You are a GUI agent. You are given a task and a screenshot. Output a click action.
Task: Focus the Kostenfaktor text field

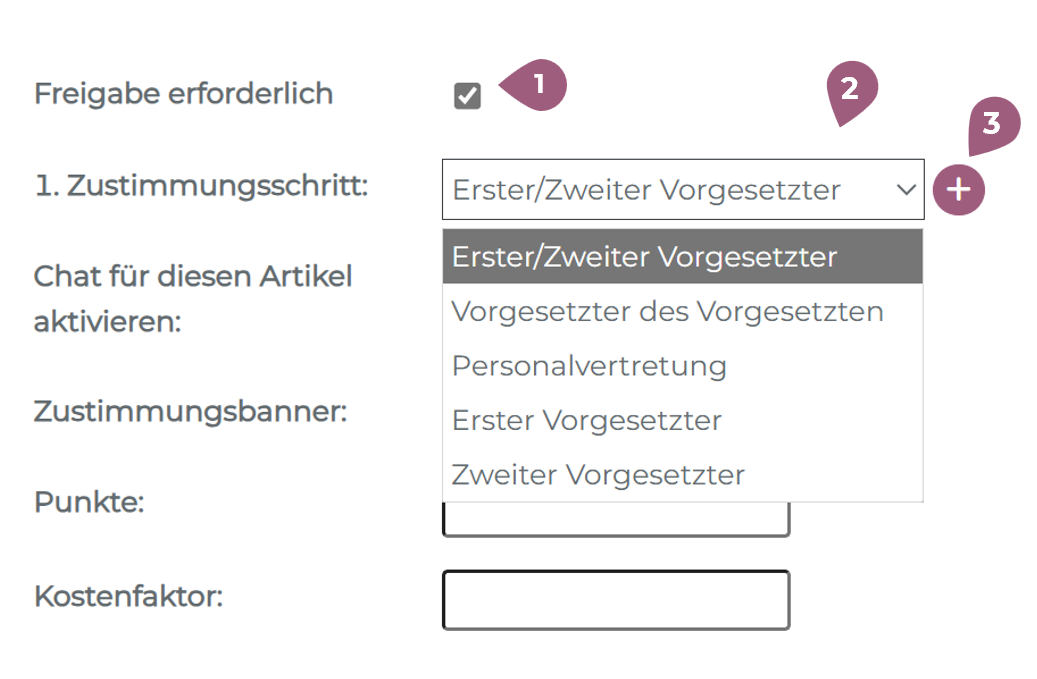pyautogui.click(x=615, y=600)
